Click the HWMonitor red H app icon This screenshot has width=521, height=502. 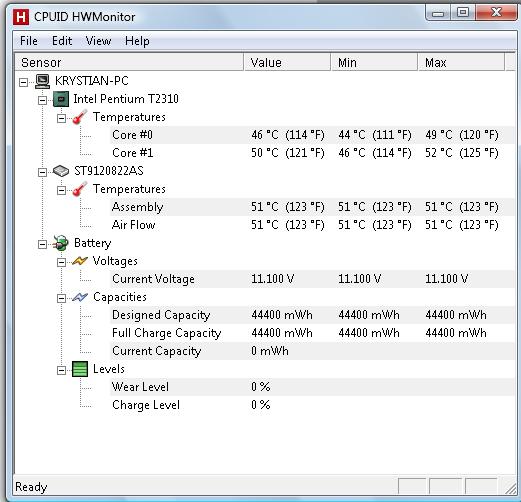[21, 17]
